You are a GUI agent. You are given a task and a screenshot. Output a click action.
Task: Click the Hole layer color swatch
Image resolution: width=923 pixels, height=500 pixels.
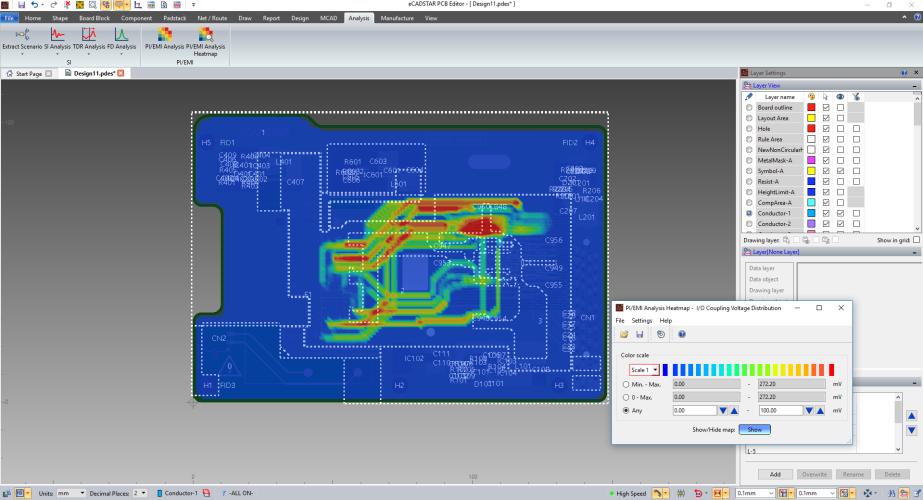point(811,128)
